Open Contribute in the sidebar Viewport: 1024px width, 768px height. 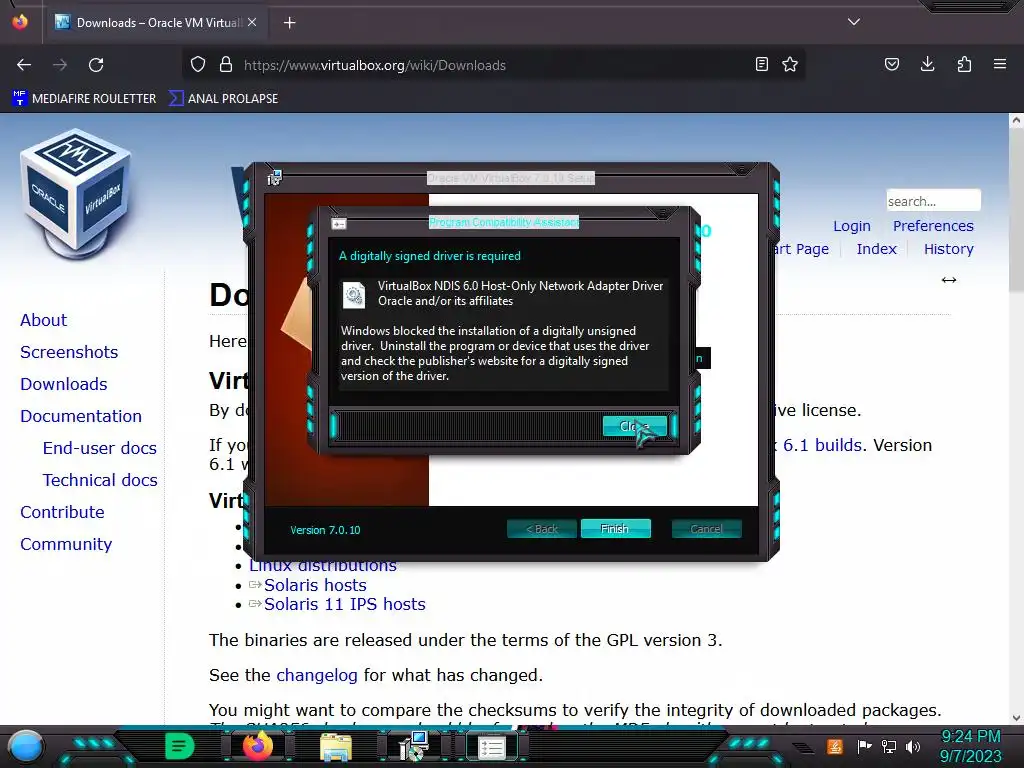coord(62,512)
